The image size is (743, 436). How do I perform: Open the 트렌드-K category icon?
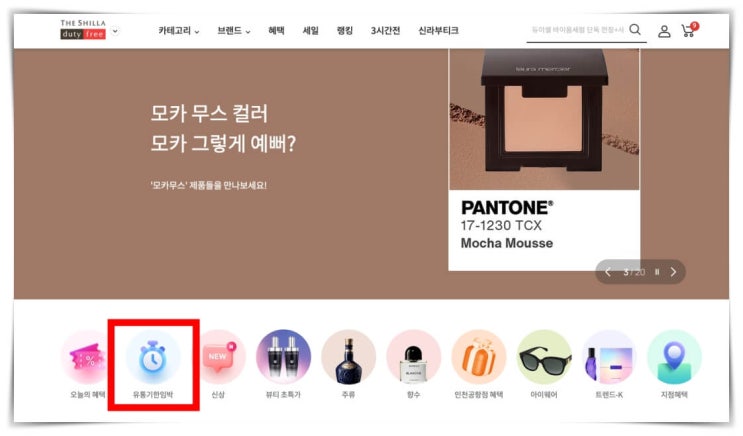click(x=609, y=357)
